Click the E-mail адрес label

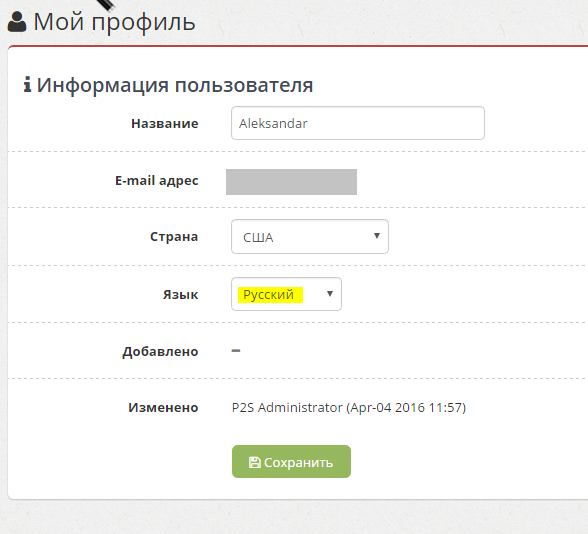157,181
